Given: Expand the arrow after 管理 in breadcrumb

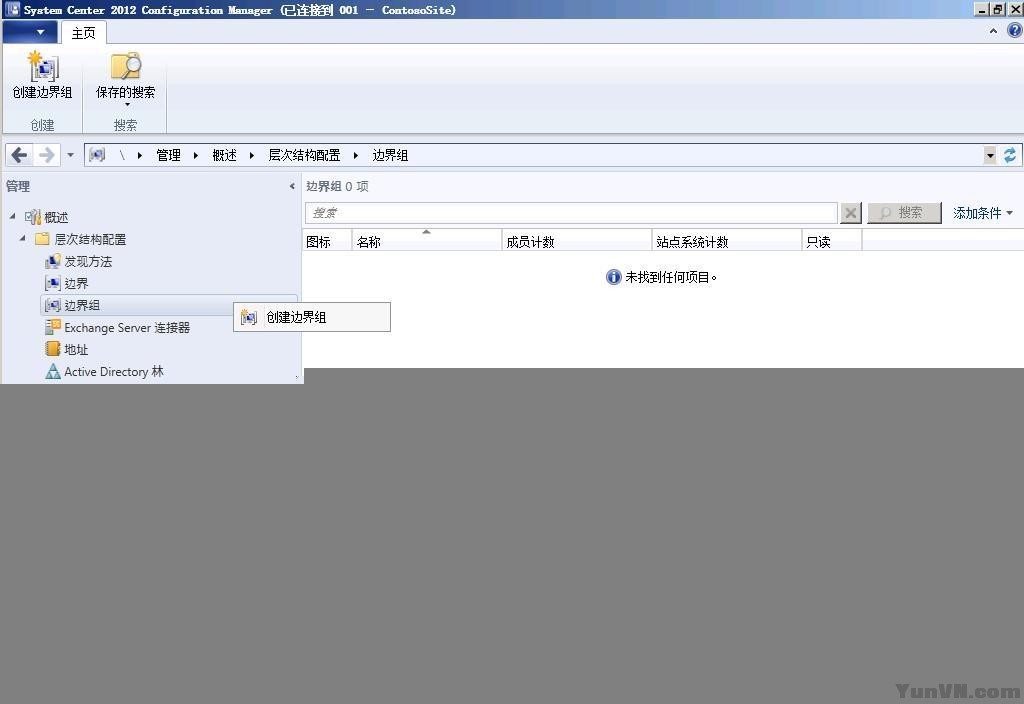Looking at the screenshot, I should pyautogui.click(x=195, y=155).
